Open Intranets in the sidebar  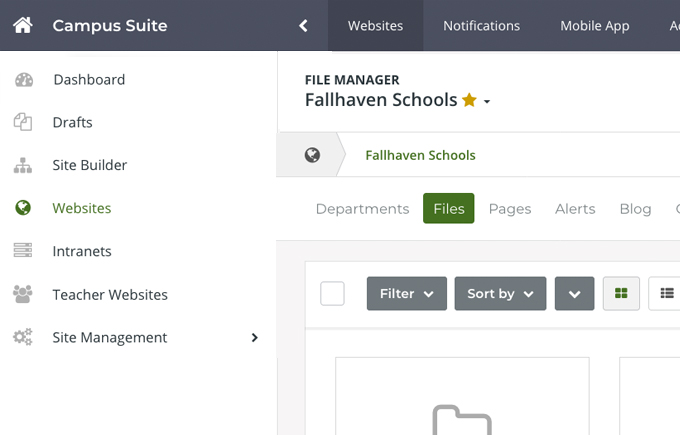coord(82,251)
